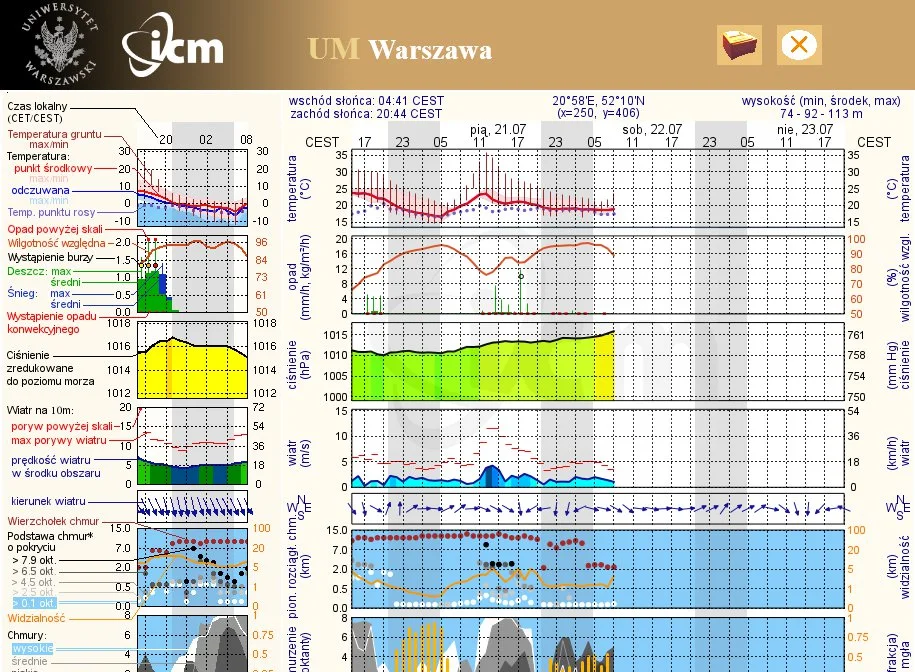
Task: Click legend entry 'Temp. punktu rosy'
Action: [51, 212]
